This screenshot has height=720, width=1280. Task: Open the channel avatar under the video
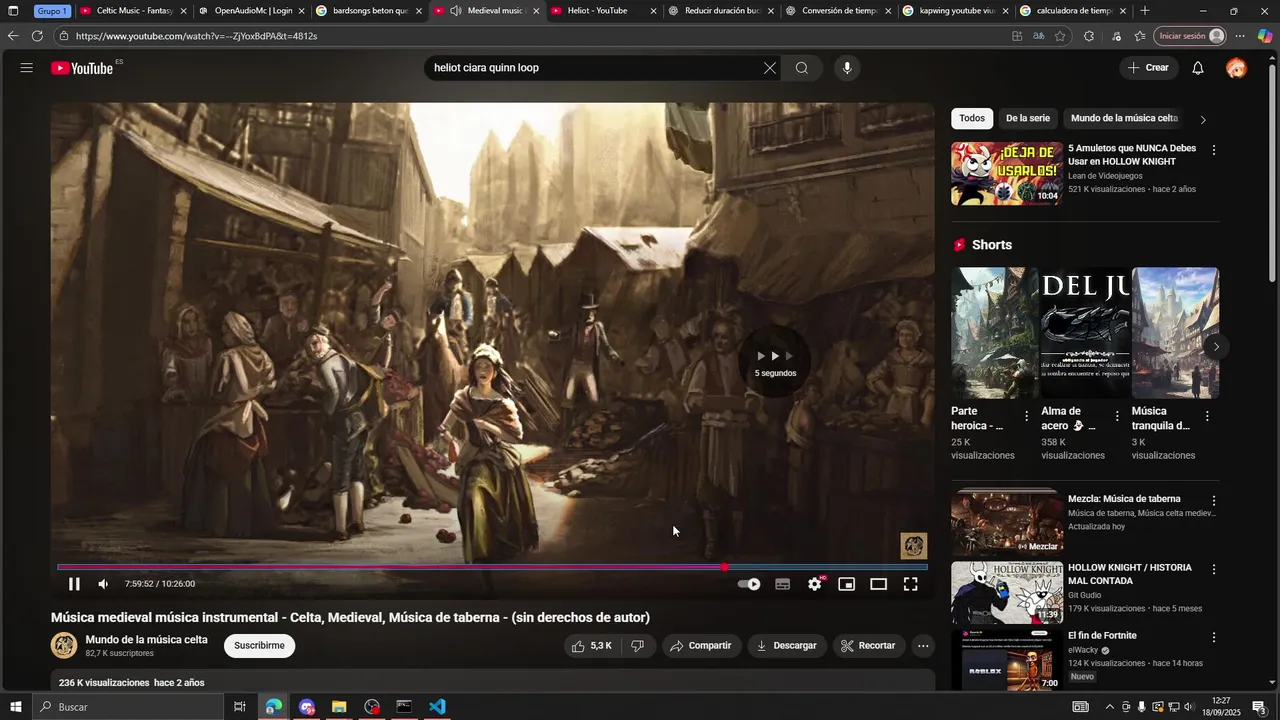[x=64, y=646]
